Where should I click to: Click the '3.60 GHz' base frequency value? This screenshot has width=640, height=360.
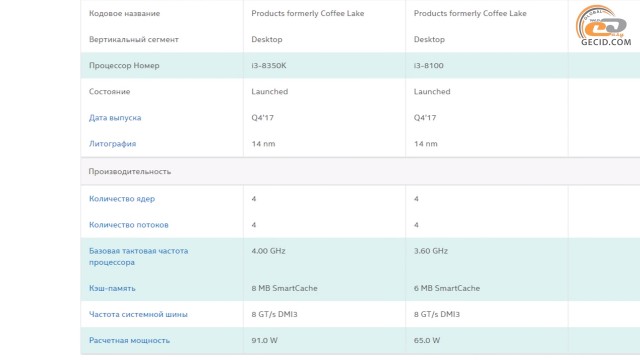click(431, 251)
